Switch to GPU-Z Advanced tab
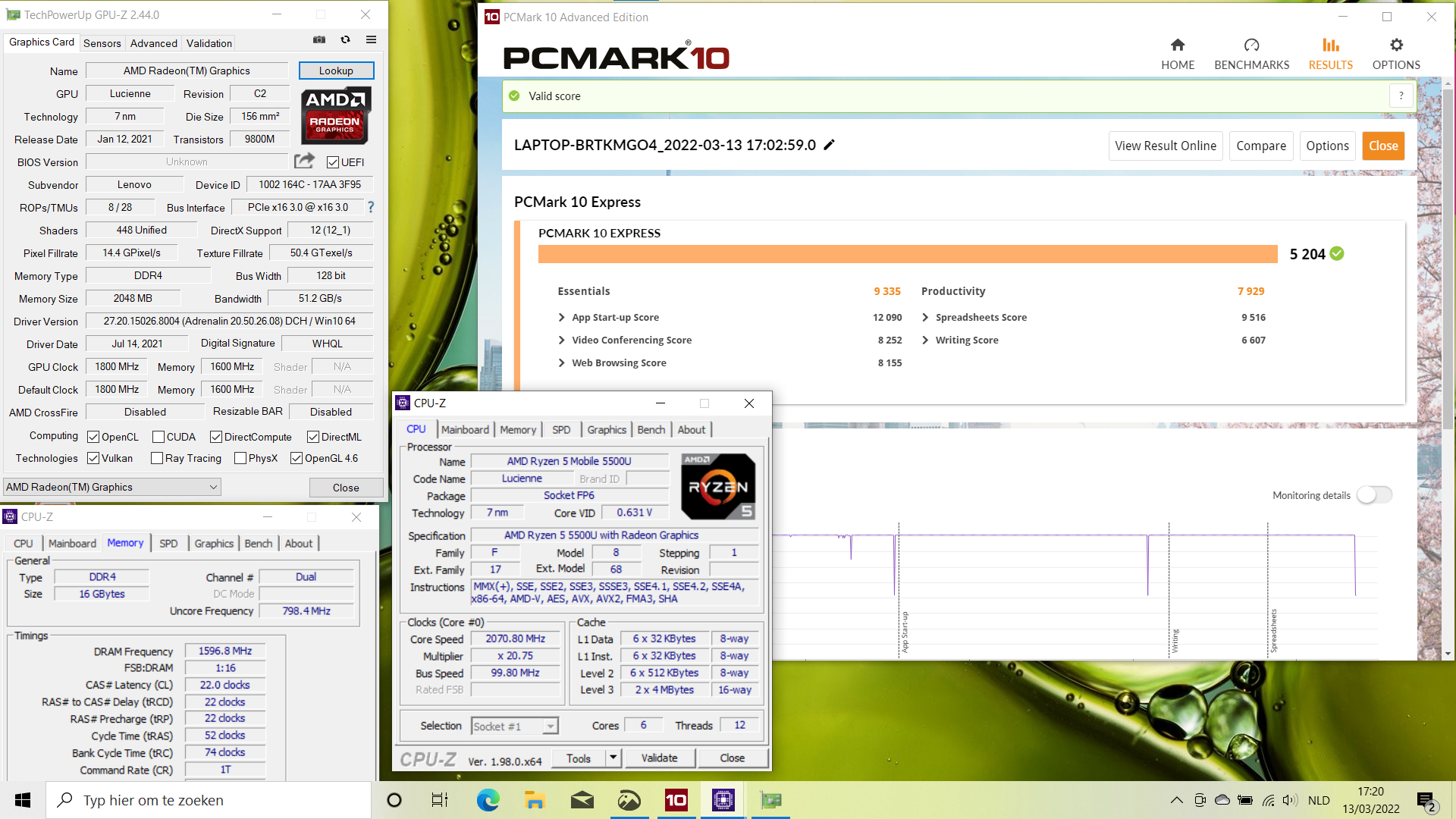The width and height of the screenshot is (1456, 819). click(x=154, y=43)
